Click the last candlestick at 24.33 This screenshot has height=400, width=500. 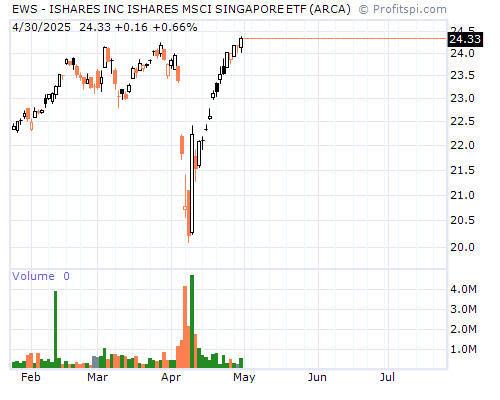click(x=241, y=44)
